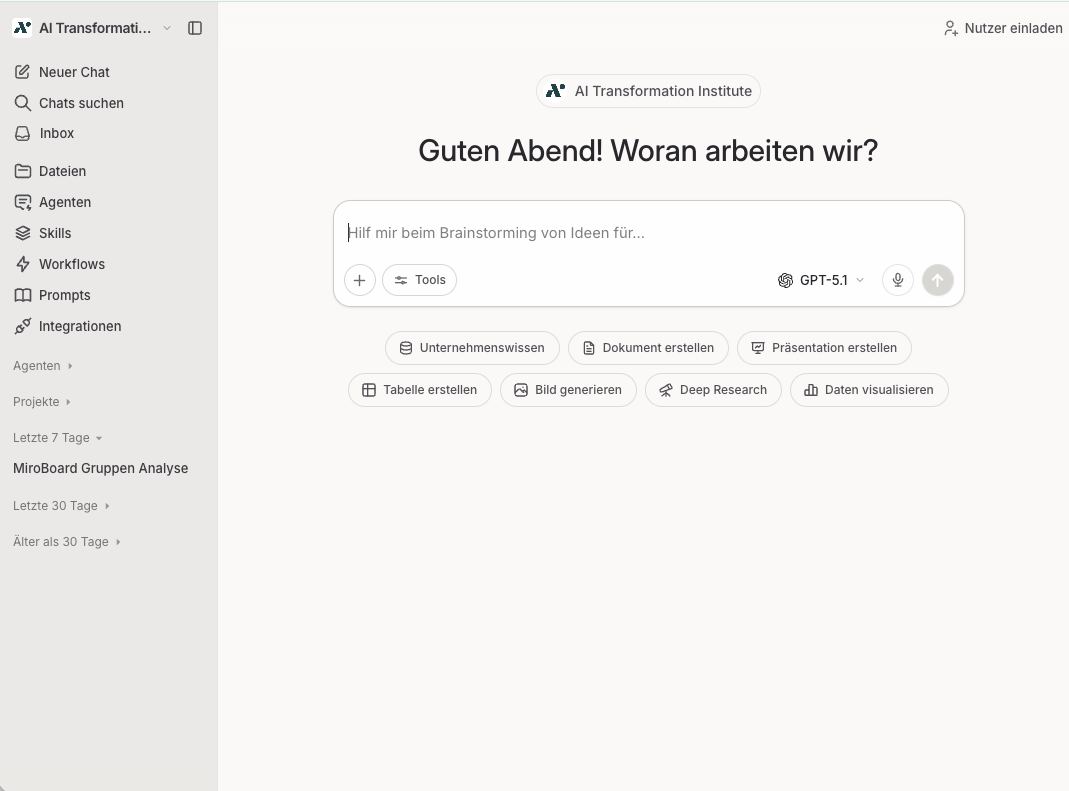Focus the chat prompt input field
This screenshot has width=1069, height=791.
(648, 233)
